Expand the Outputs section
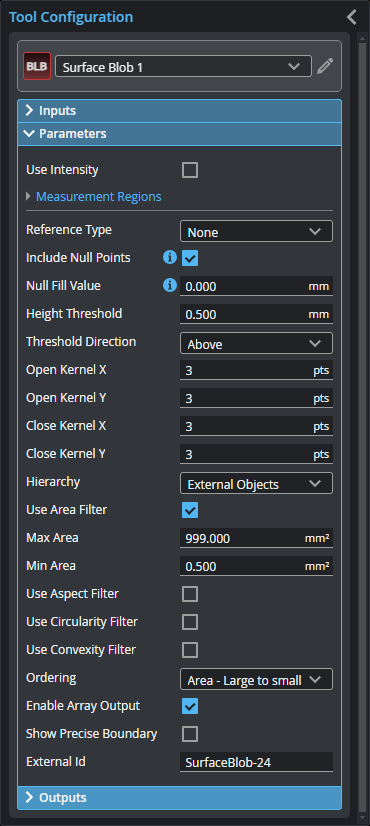Image resolution: width=370 pixels, height=826 pixels. [x=179, y=798]
